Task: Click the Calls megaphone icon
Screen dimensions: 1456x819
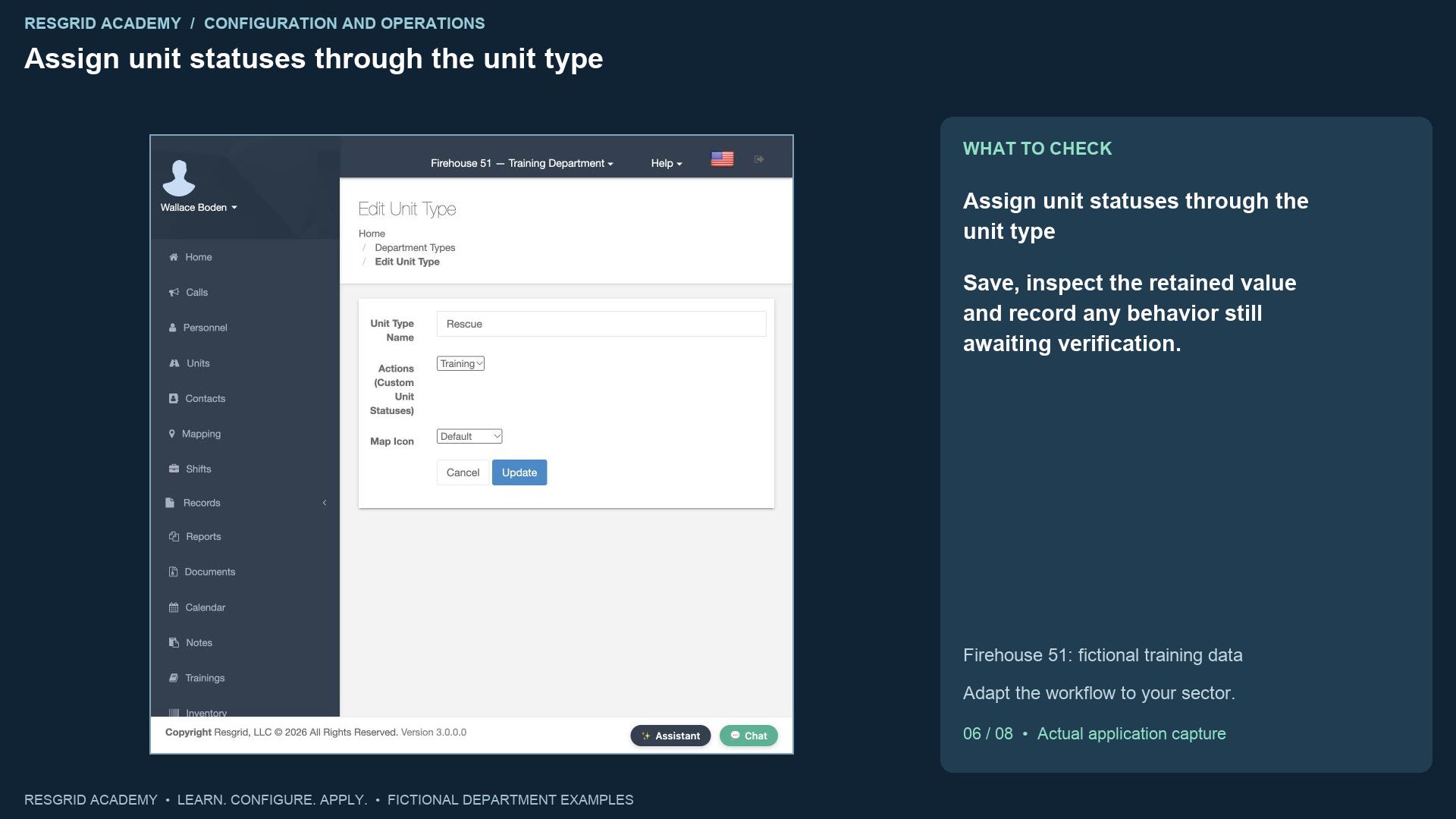Action: pos(174,293)
